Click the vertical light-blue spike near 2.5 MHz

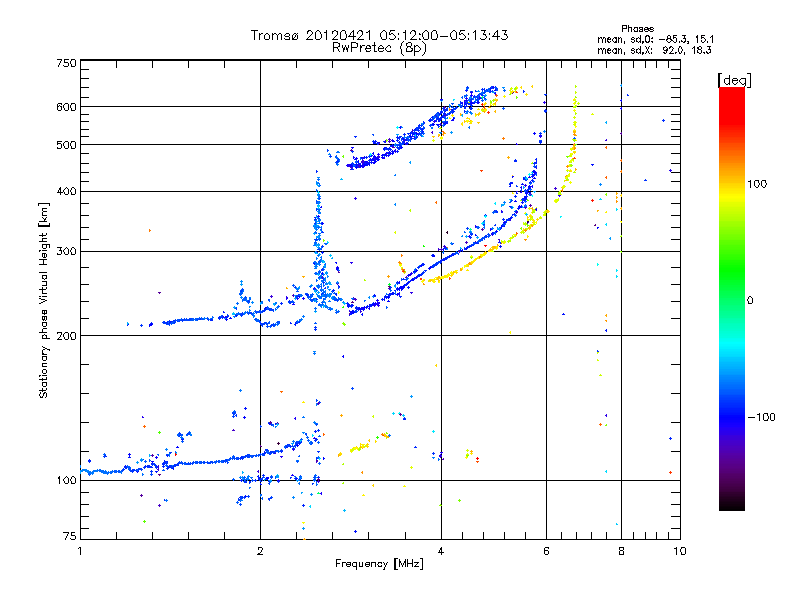[x=319, y=240]
